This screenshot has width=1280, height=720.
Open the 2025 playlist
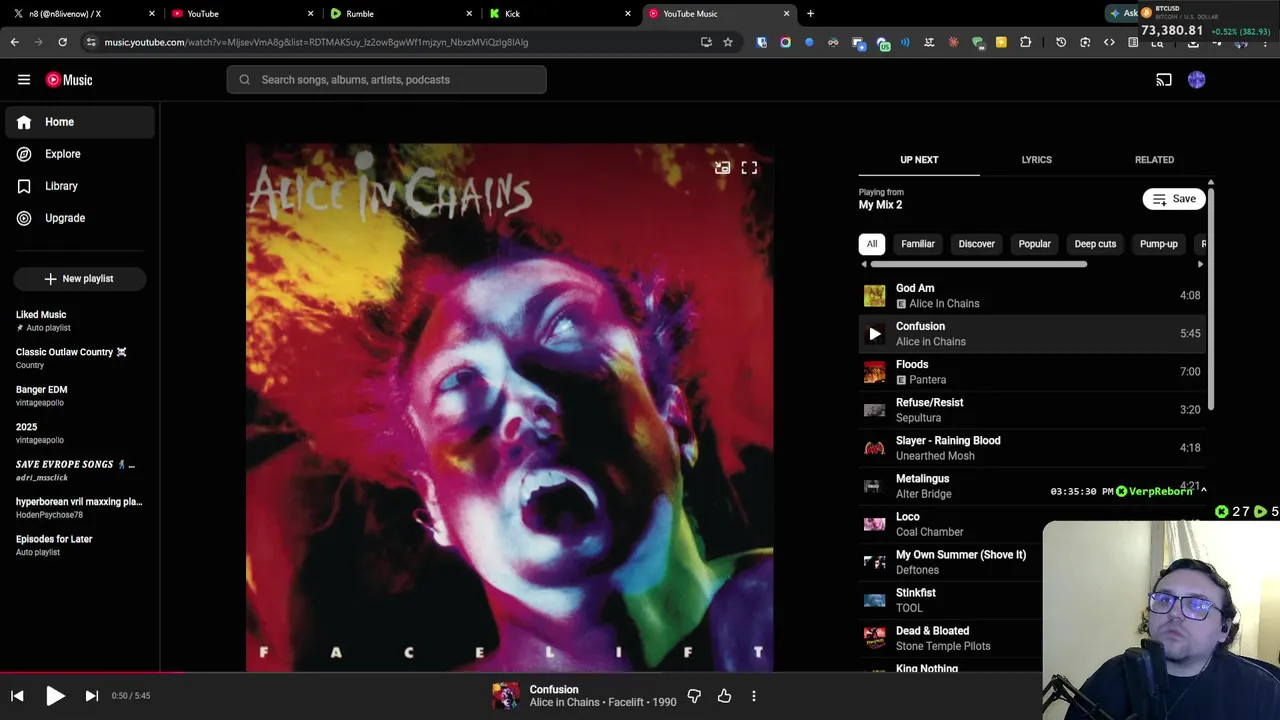coord(80,433)
